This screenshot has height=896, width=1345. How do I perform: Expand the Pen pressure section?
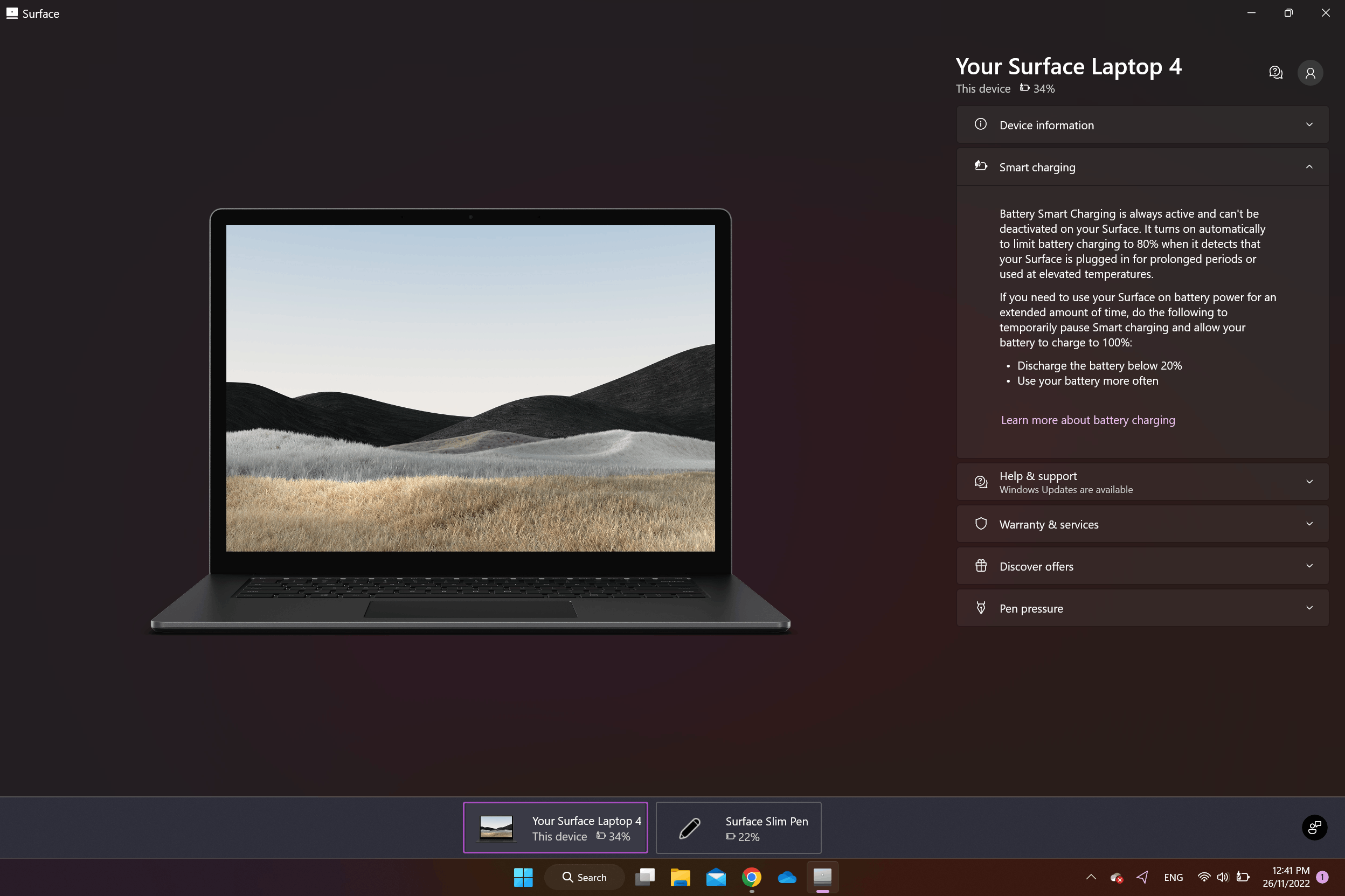1142,608
